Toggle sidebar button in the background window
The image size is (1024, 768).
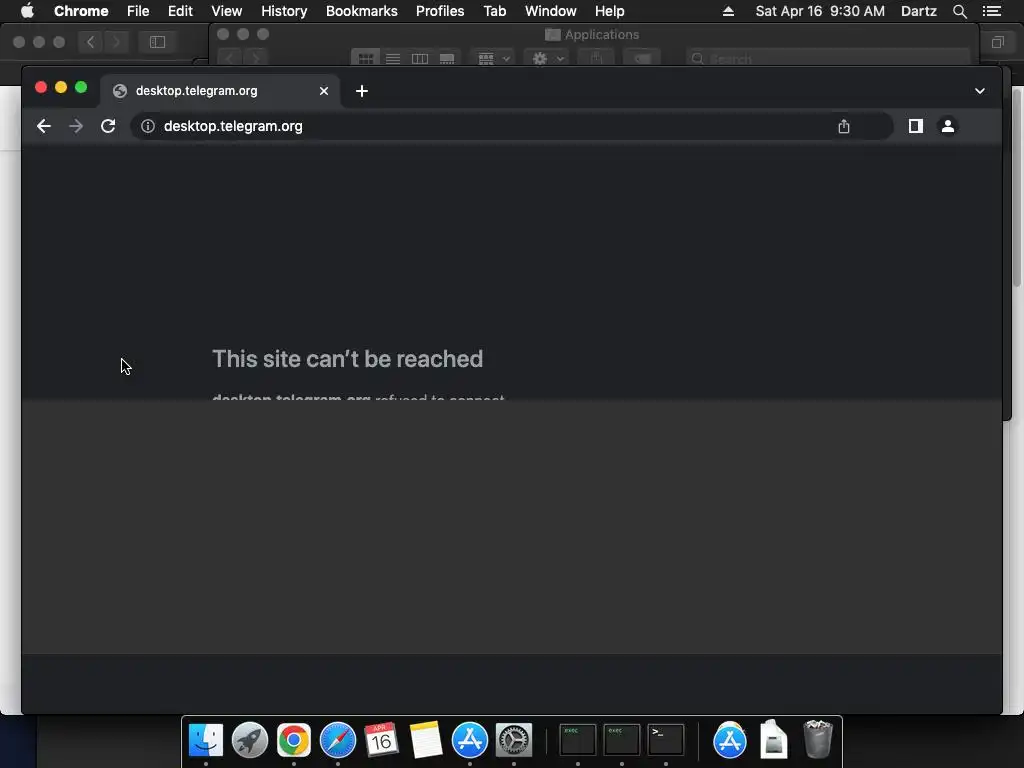click(x=157, y=42)
